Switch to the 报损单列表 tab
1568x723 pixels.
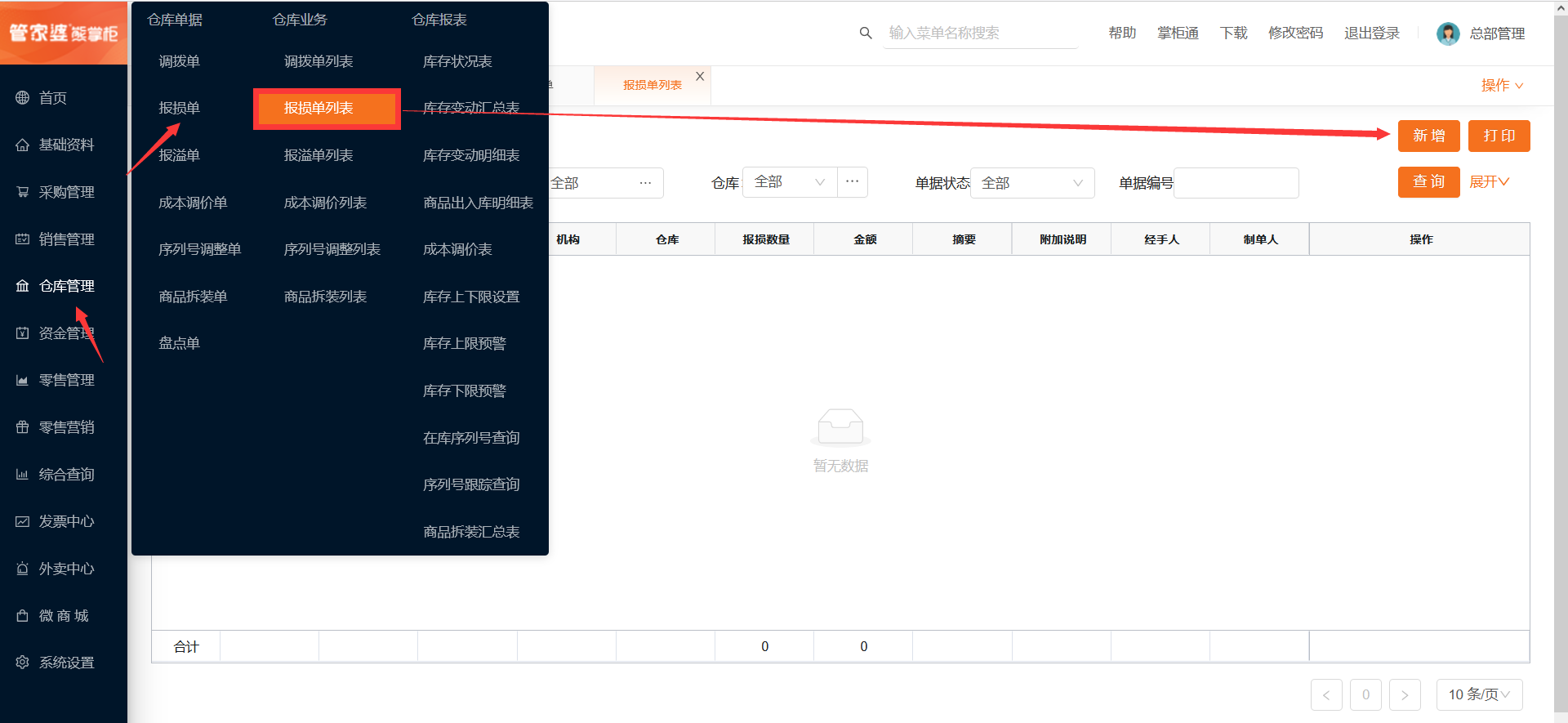[653, 85]
